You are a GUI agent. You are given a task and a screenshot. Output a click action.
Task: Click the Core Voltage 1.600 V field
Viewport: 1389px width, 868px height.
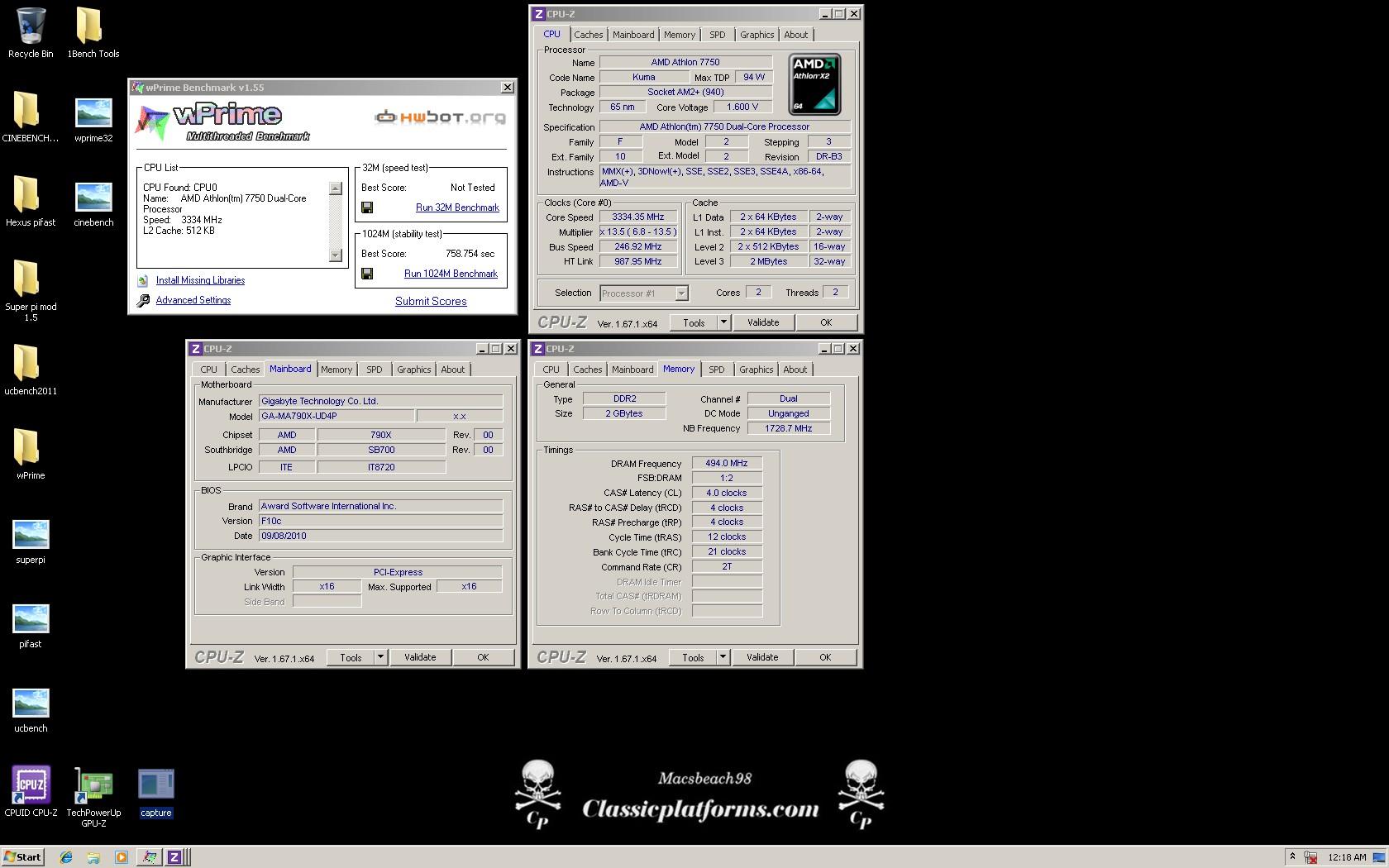click(x=742, y=107)
